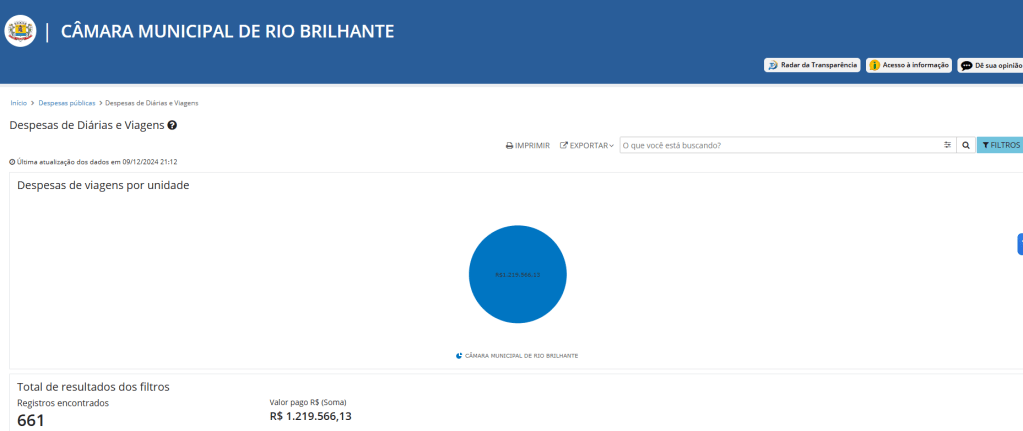Viewport: 1023px width, 431px height.
Task: Click the Câmara Municipal de Rio Brilhante header title
Action: pos(228,31)
